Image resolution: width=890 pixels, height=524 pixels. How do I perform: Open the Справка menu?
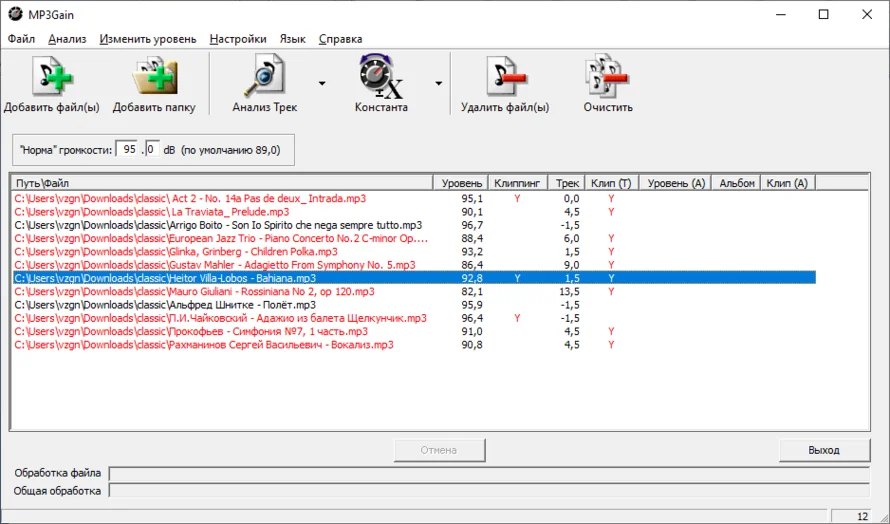(340, 39)
